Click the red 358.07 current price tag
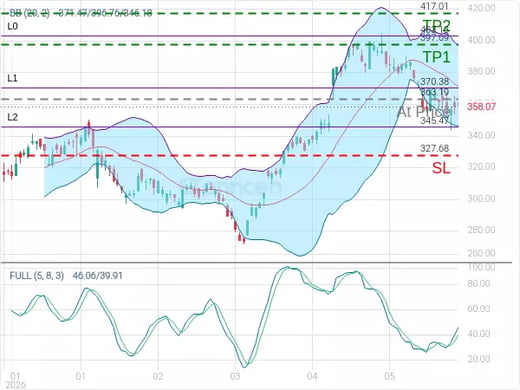This screenshot has height=390, width=520. (481, 107)
